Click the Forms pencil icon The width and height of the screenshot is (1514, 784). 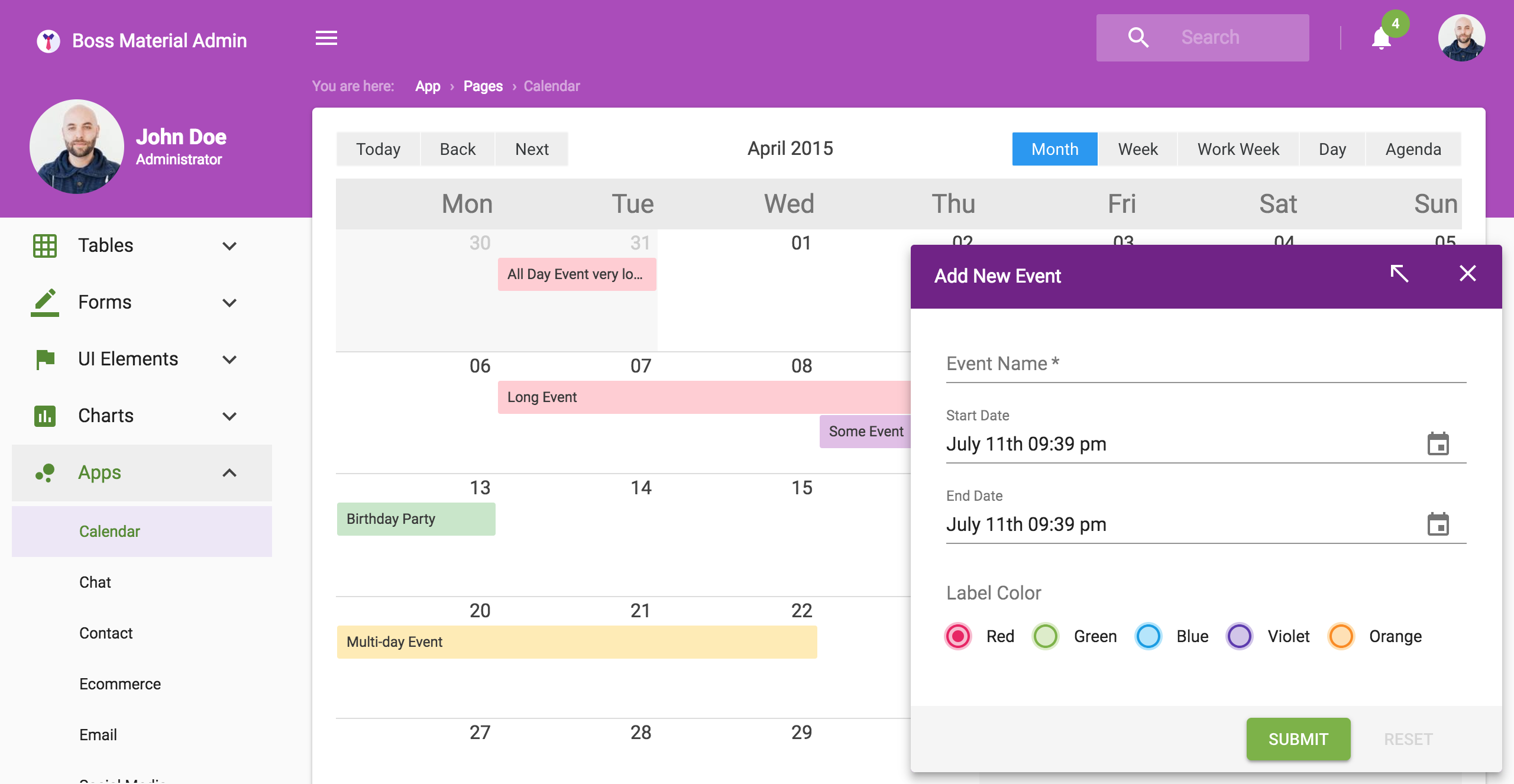(x=45, y=302)
